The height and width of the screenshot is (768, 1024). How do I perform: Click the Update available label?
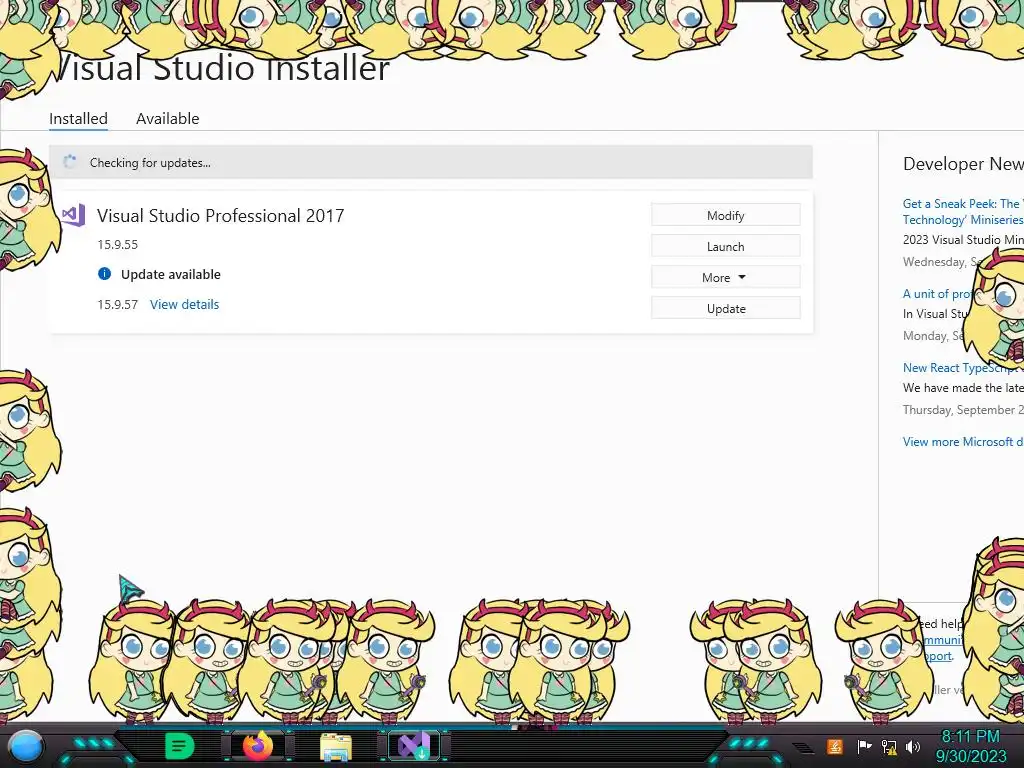(x=170, y=274)
